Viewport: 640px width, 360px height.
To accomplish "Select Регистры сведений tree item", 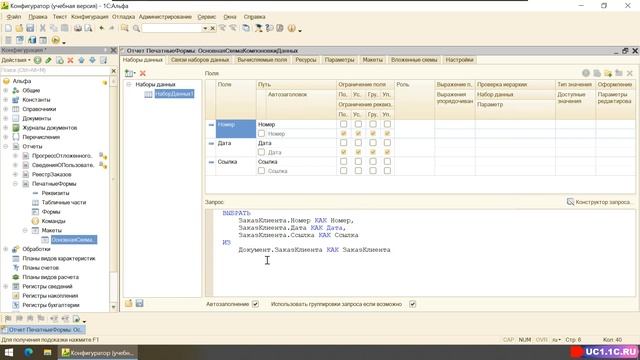I will coord(47,286).
